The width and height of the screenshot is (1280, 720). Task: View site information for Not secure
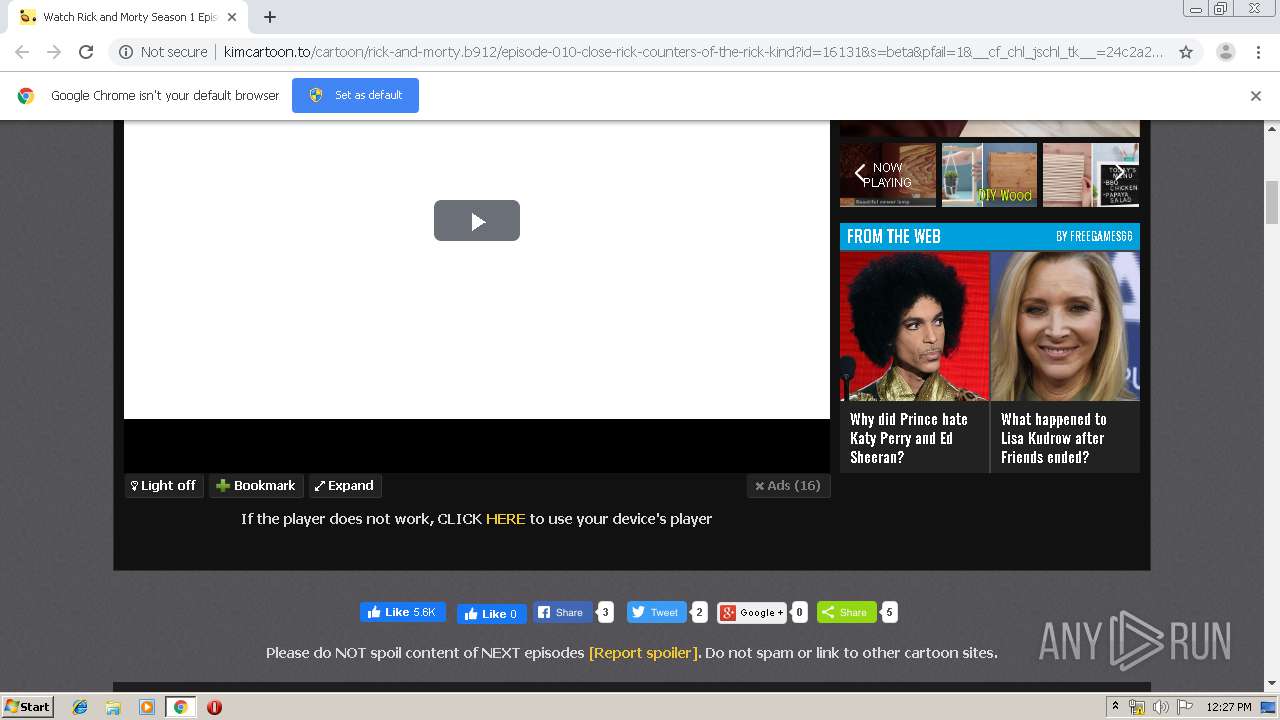(163, 52)
